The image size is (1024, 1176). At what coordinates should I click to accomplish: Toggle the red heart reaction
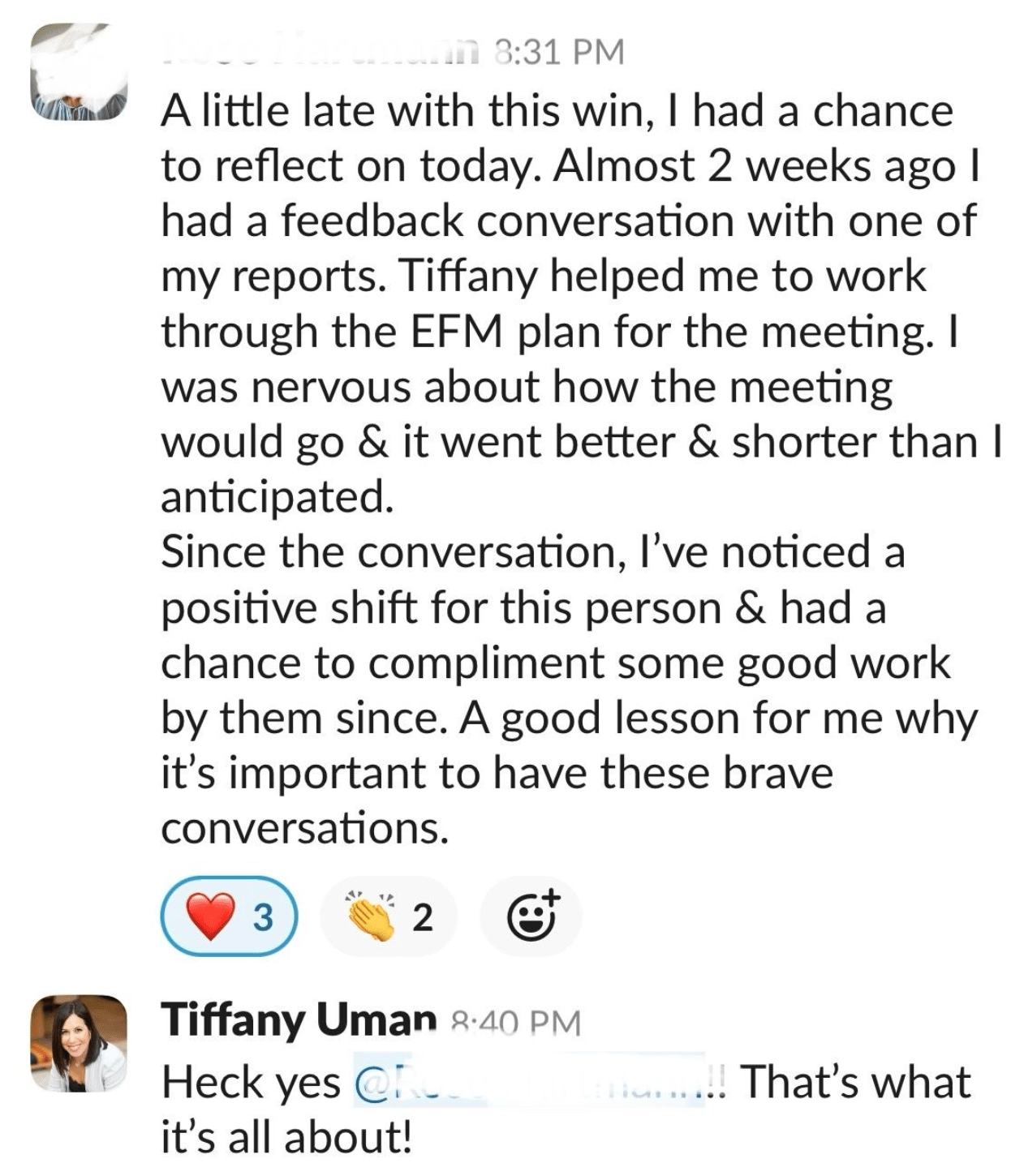(x=230, y=916)
